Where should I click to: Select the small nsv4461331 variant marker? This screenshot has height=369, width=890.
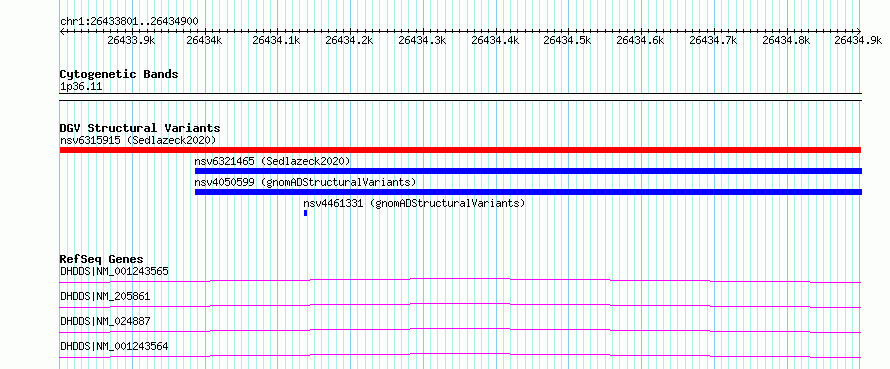(x=305, y=213)
